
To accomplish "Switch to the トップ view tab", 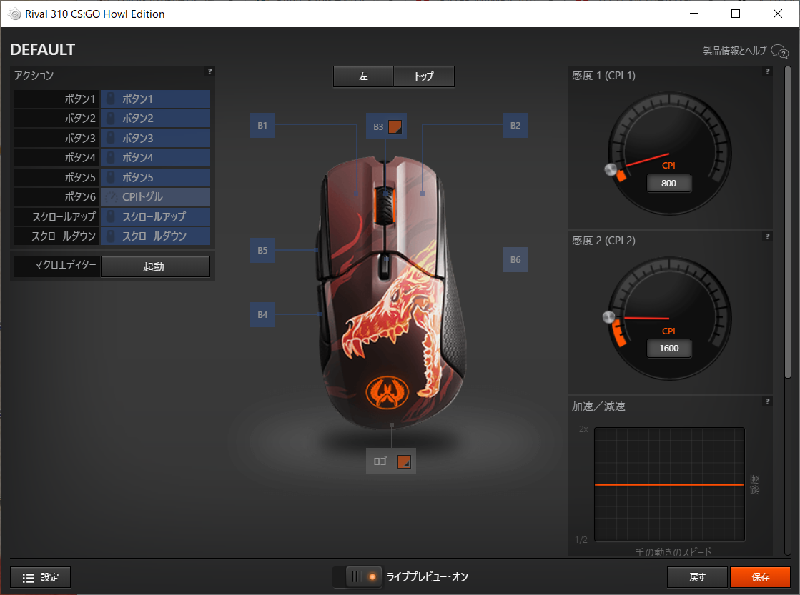I will [x=424, y=77].
